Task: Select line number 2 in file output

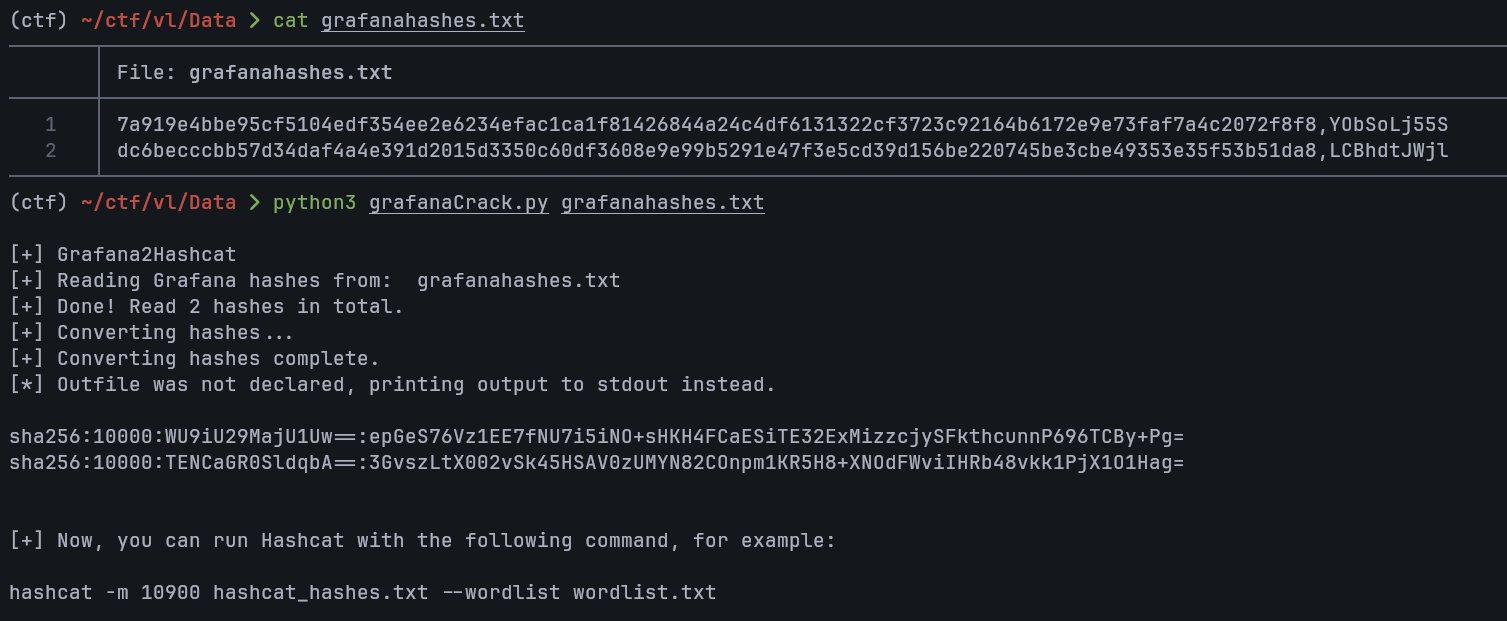Action: pyautogui.click(x=51, y=151)
